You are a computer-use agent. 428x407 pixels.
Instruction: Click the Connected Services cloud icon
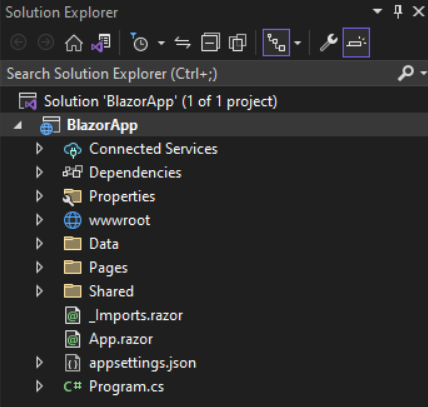pos(72,149)
